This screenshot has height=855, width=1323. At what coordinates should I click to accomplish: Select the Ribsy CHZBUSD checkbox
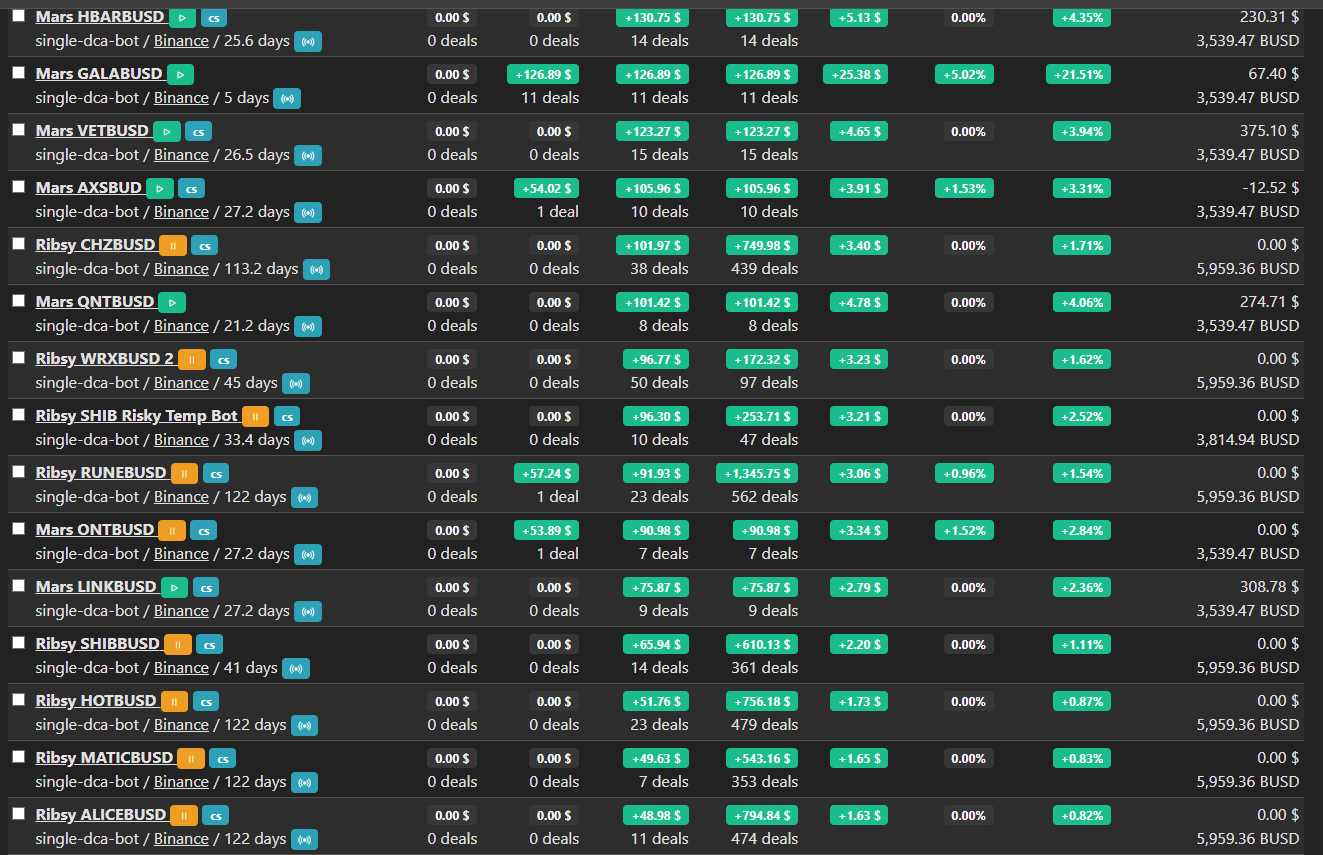coord(18,243)
